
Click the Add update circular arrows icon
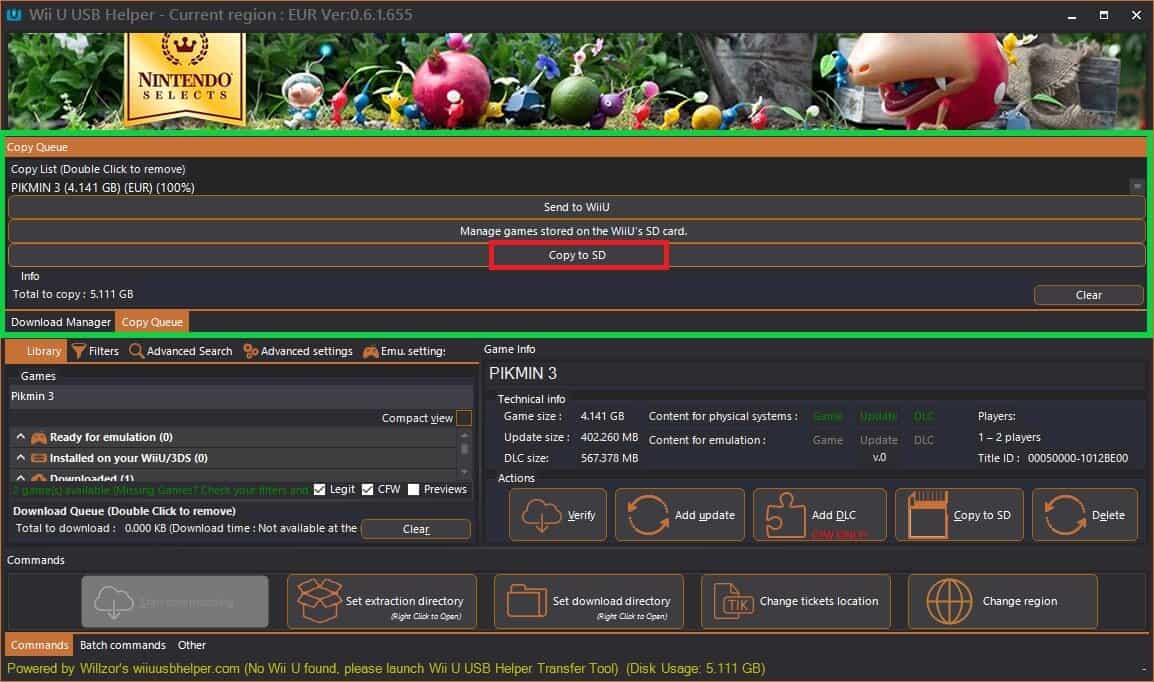point(648,515)
